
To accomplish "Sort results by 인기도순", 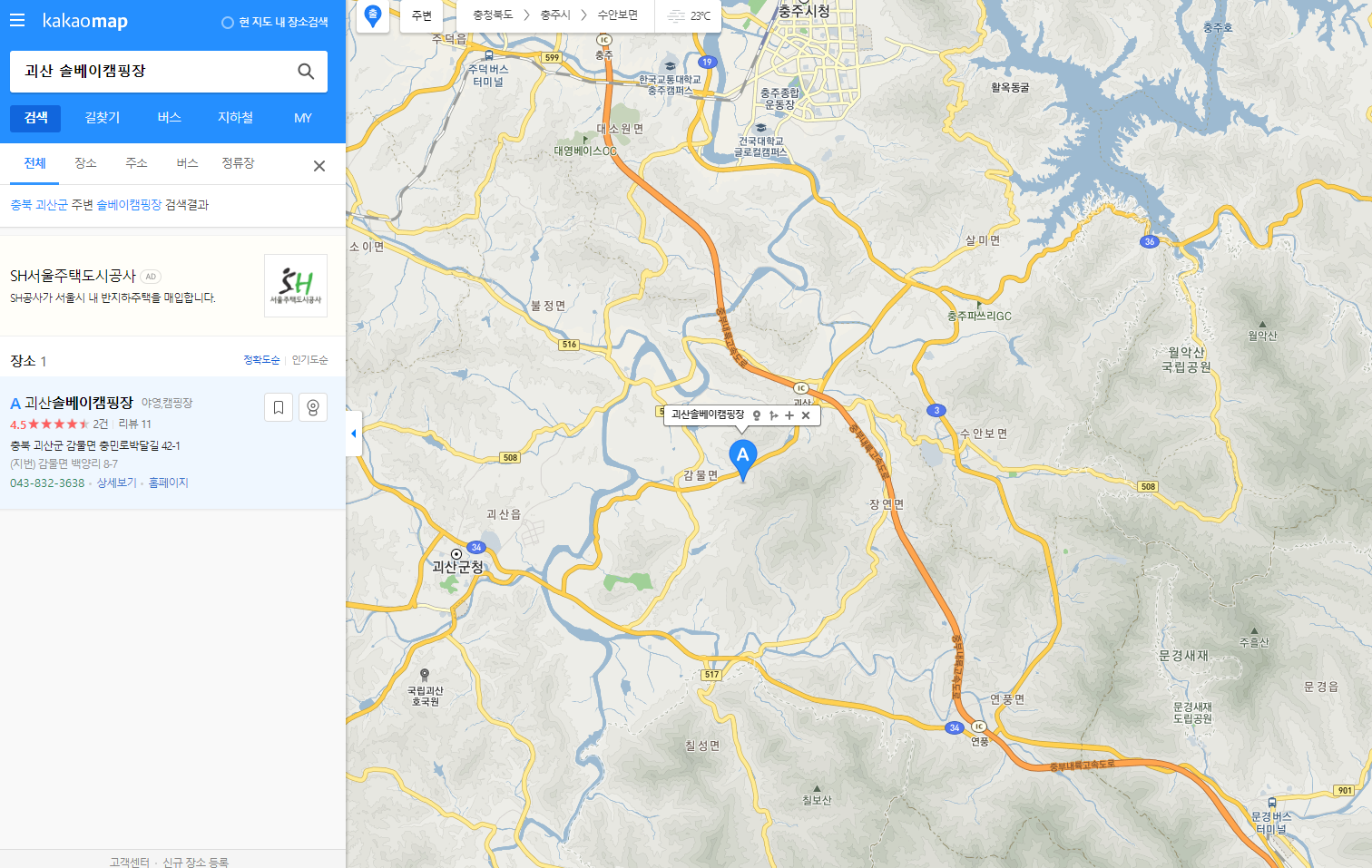I will pyautogui.click(x=309, y=360).
